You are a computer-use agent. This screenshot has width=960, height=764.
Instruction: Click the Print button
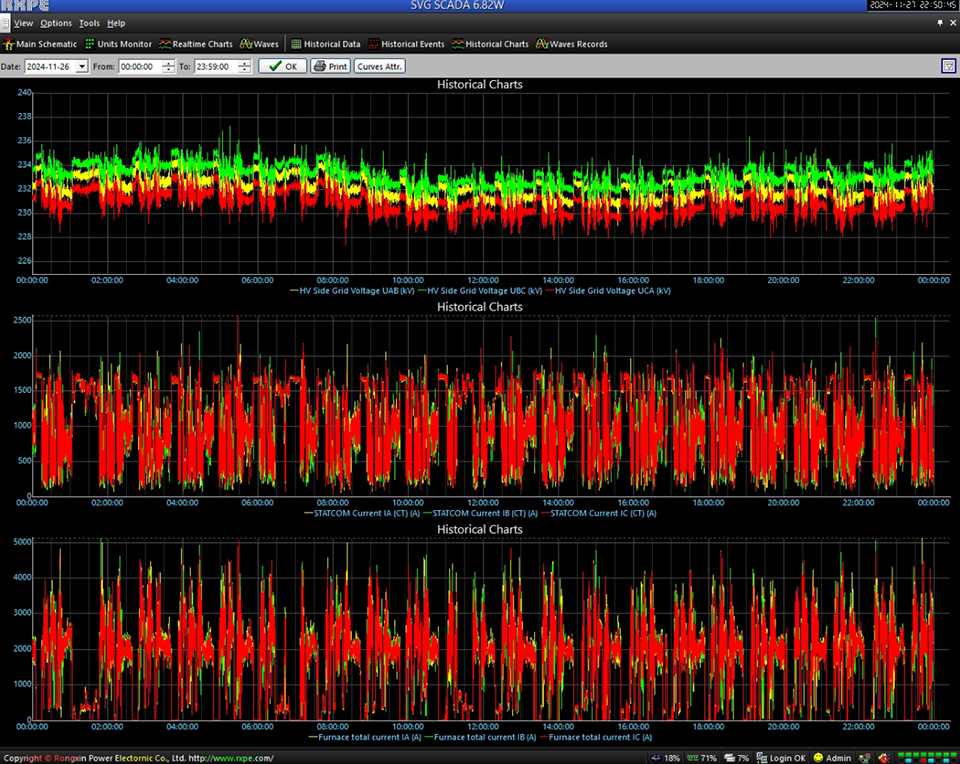[x=330, y=66]
